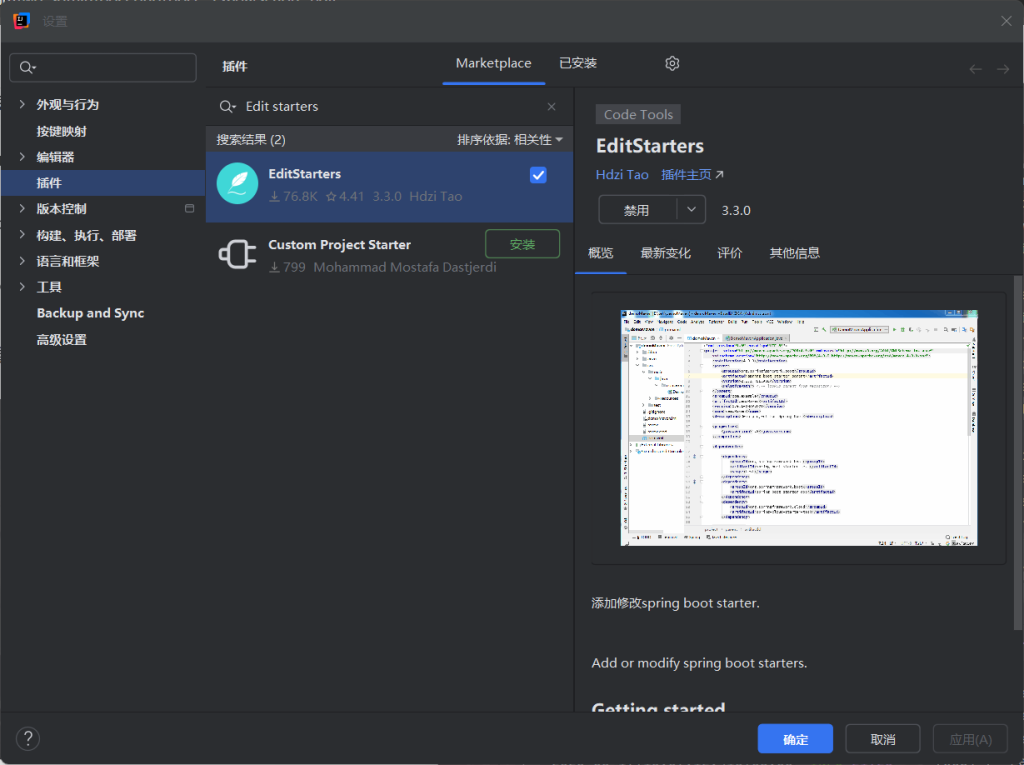Select the 概览 tab
The image size is (1024, 765).
click(x=601, y=253)
